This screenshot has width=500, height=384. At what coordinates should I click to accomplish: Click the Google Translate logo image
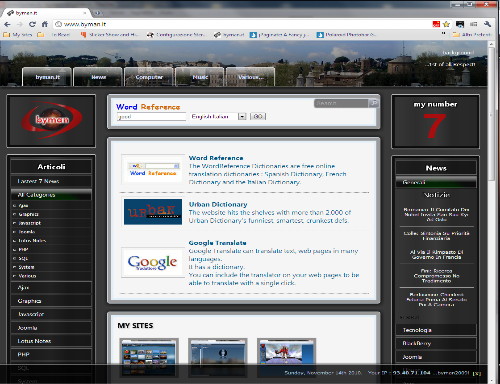click(x=153, y=263)
